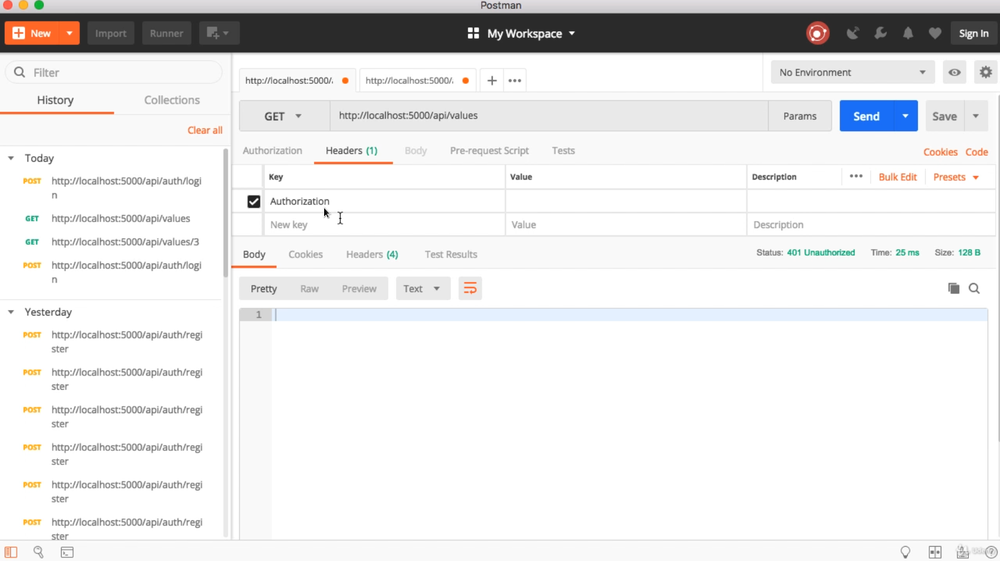View response Headers (4) tab
This screenshot has height=561, width=1000.
[x=372, y=254]
